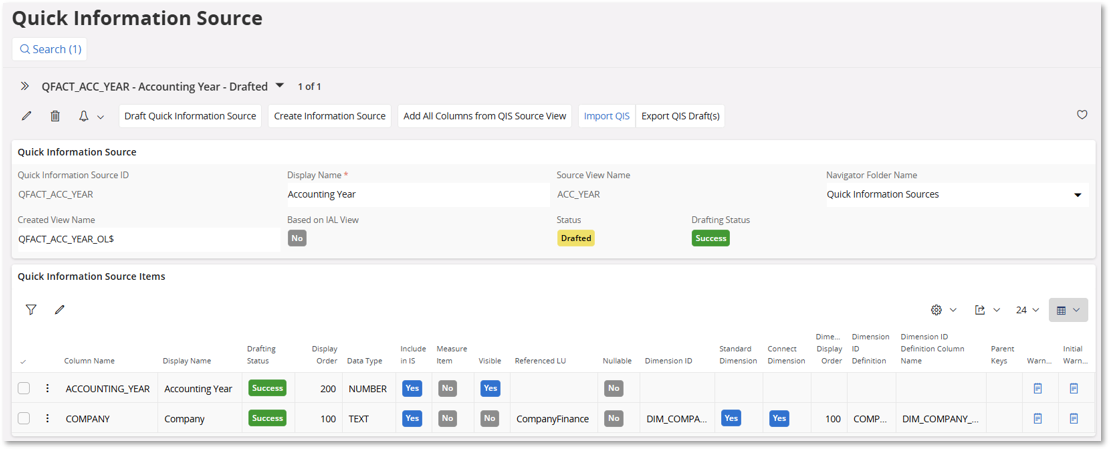Image resolution: width=1110 pixels, height=450 pixels.
Task: Open the COMPANY row three-dot menu
Action: click(x=47, y=418)
